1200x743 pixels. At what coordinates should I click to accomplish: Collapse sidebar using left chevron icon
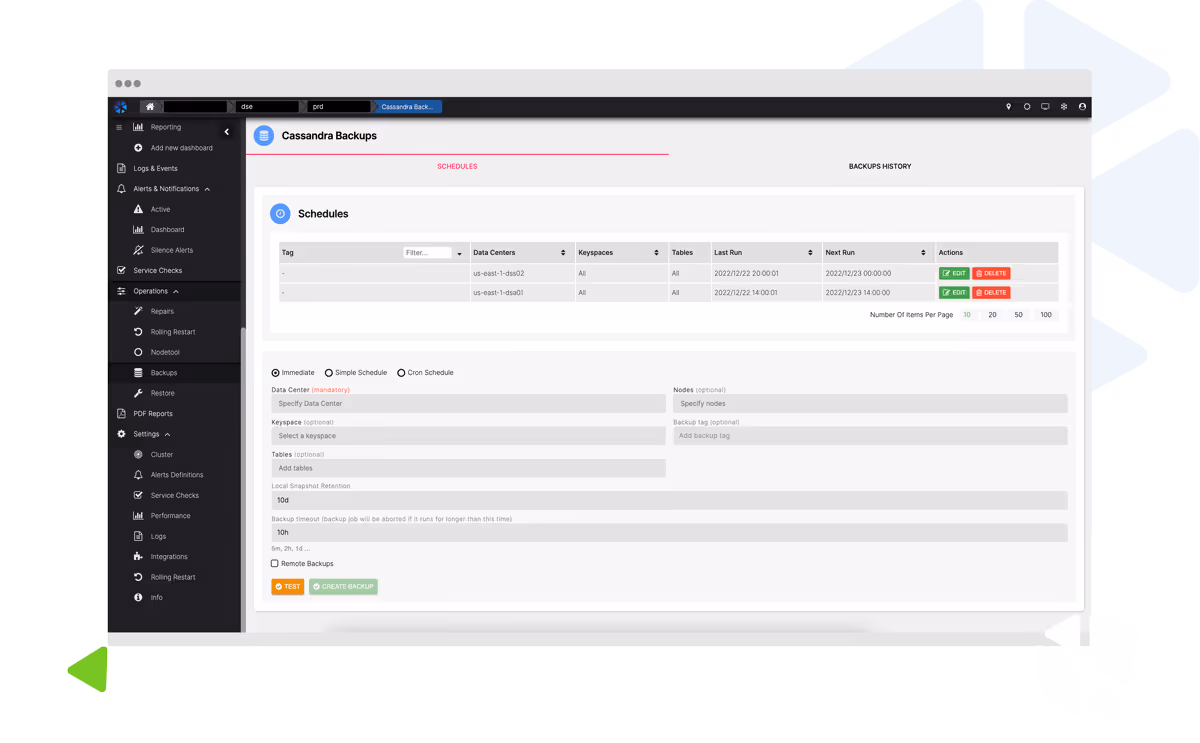click(227, 132)
